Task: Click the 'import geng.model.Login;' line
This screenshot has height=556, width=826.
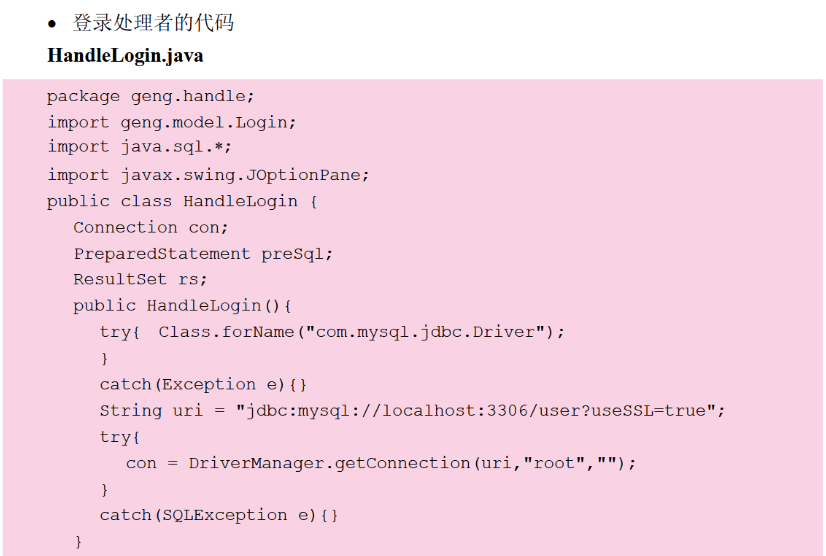Action: pyautogui.click(x=172, y=122)
